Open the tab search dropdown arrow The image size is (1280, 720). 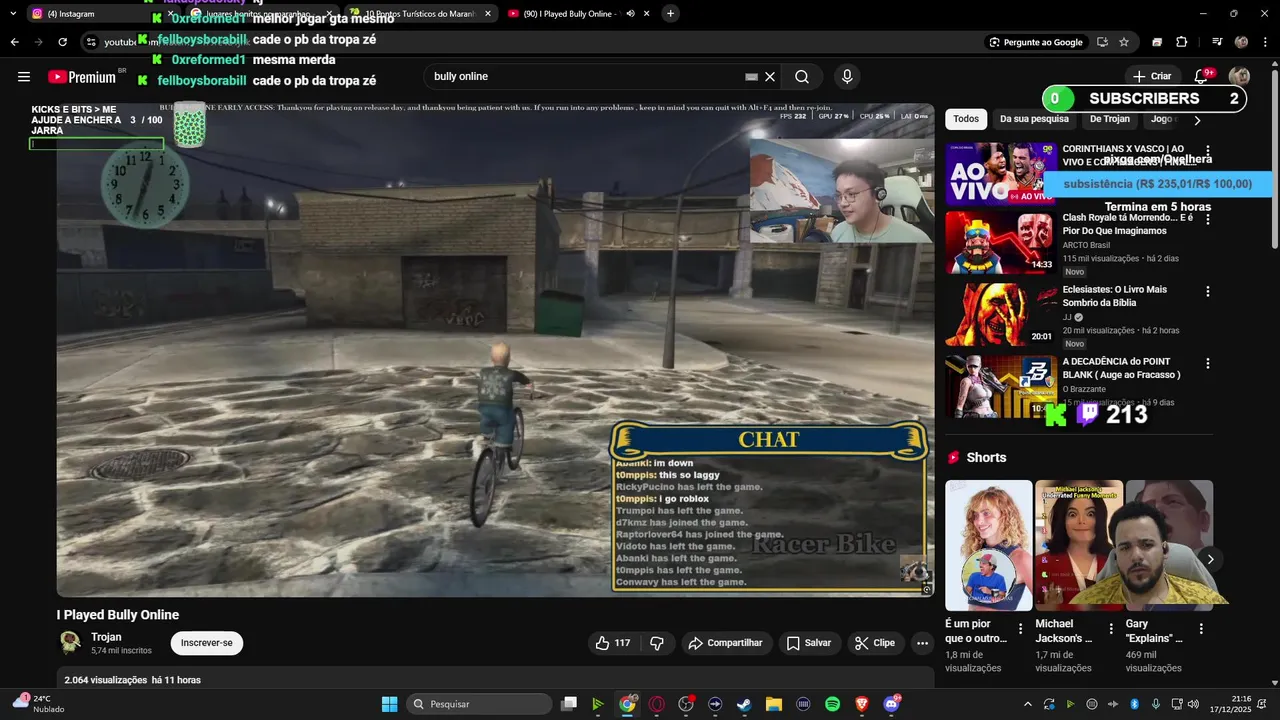pos(13,13)
